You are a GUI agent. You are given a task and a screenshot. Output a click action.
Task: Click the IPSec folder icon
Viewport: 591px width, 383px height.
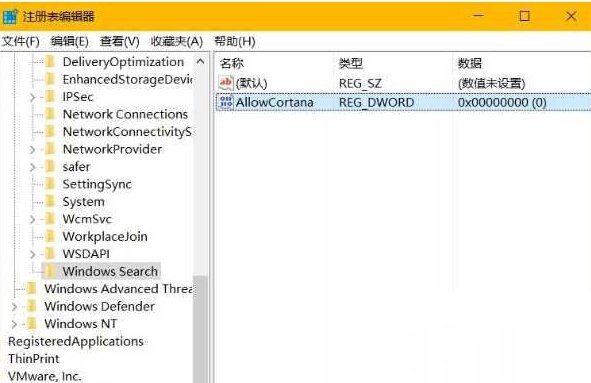pos(50,97)
